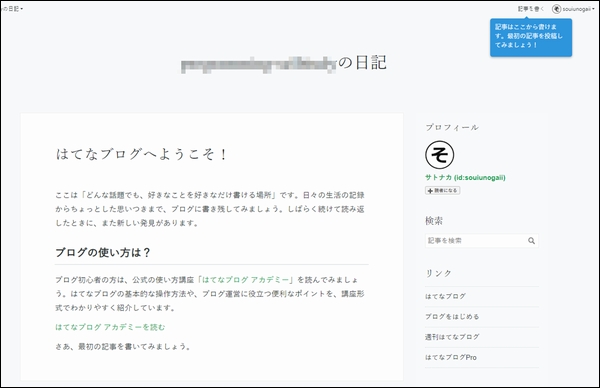Click the round そ profile avatar

tap(439, 155)
